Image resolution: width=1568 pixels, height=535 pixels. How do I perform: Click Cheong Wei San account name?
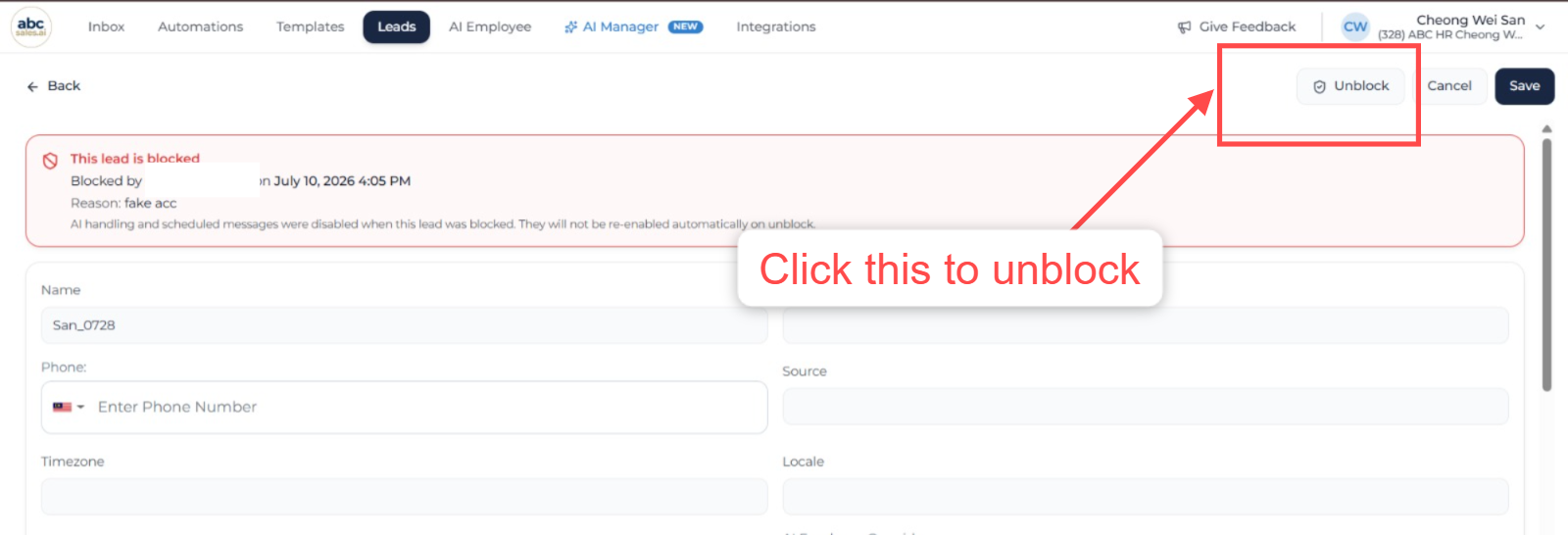[1470, 20]
